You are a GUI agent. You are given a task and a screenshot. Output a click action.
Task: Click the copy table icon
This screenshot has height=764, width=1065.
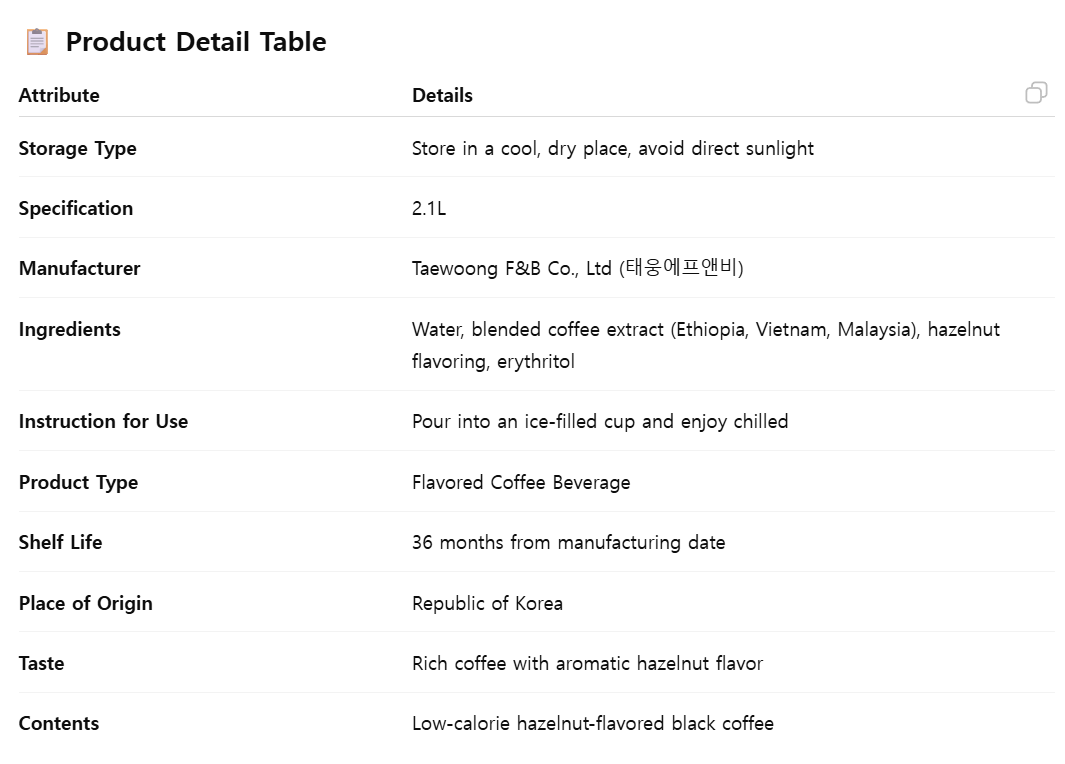click(x=1036, y=93)
